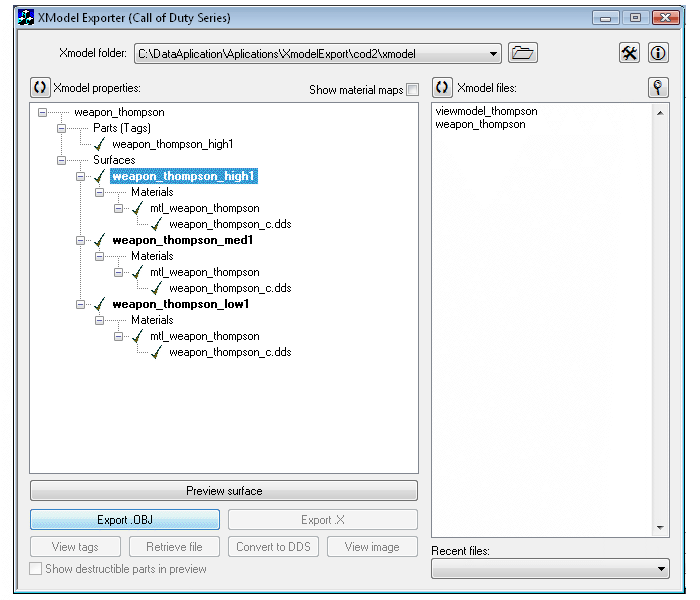Collapse mtl_weapon_thompson under low1 surface

pos(118,336)
